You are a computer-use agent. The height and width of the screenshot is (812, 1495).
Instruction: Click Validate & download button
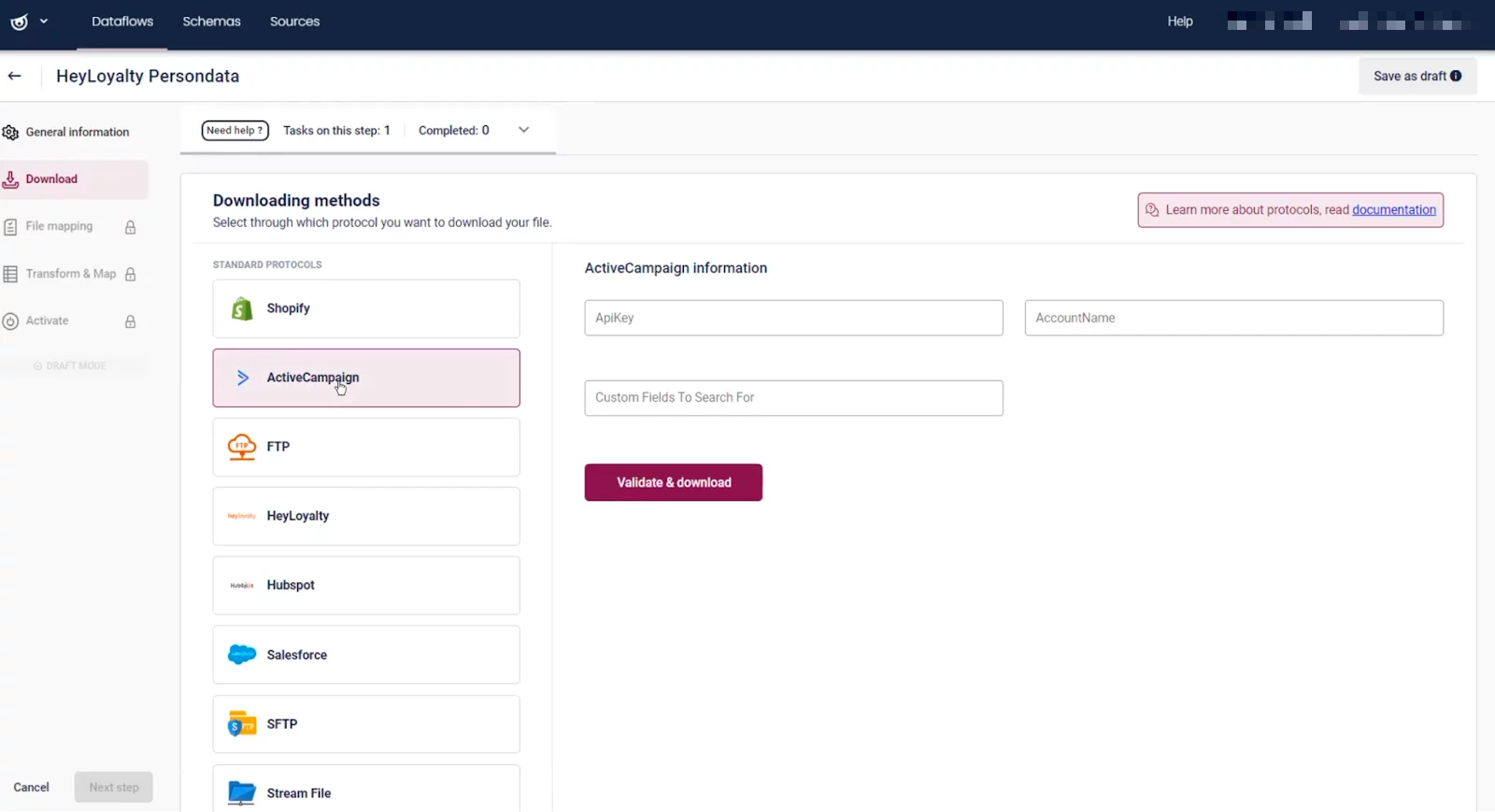[x=674, y=482]
